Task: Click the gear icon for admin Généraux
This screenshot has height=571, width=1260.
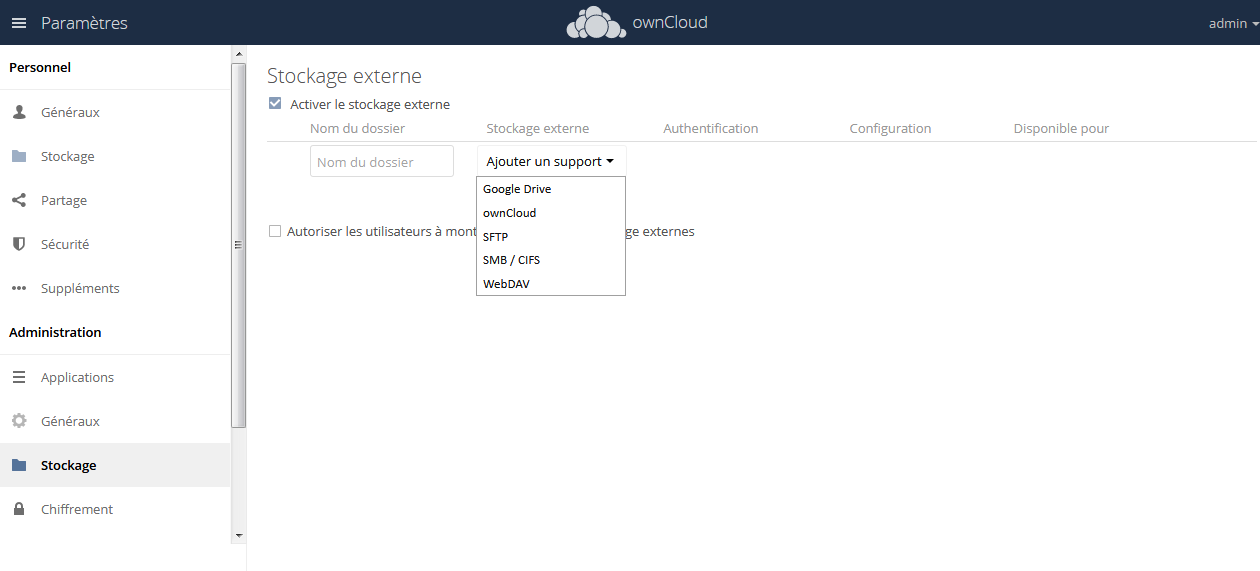Action: click(x=19, y=422)
